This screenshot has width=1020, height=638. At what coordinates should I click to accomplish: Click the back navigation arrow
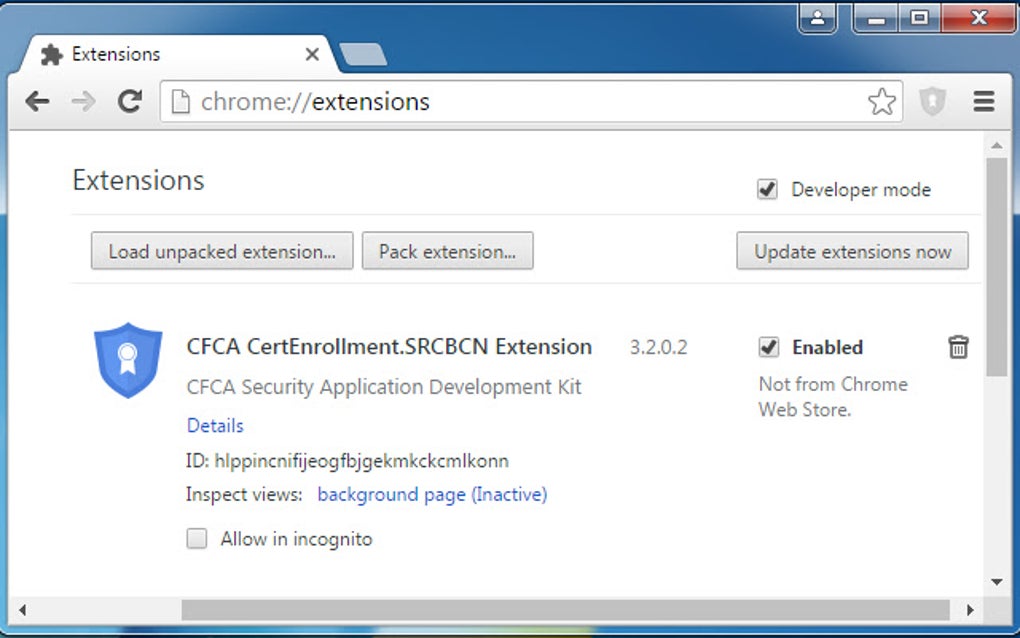click(37, 101)
